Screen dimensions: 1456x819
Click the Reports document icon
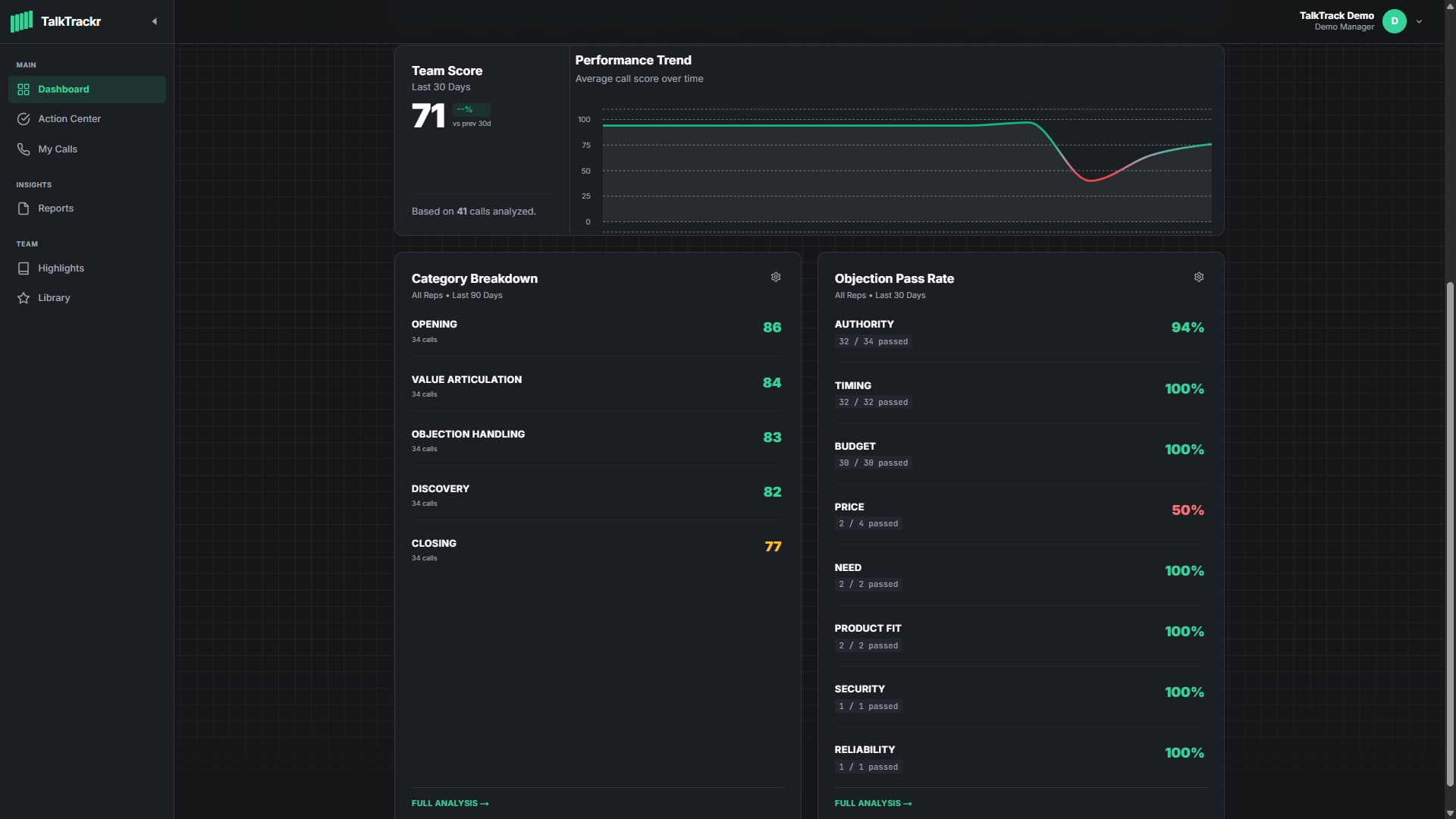click(24, 209)
